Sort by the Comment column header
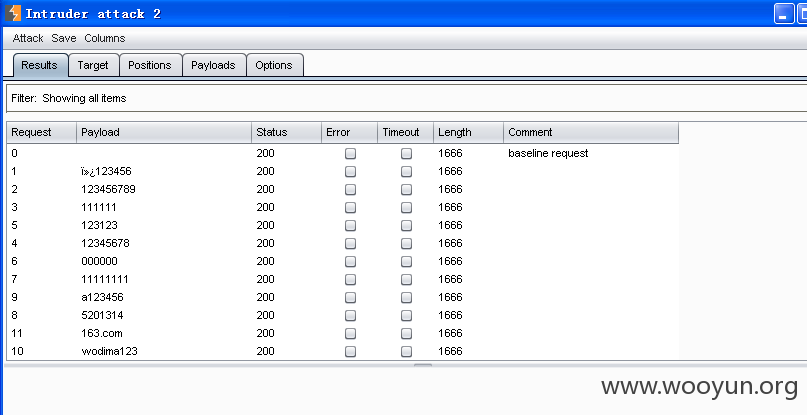 pyautogui.click(x=591, y=132)
